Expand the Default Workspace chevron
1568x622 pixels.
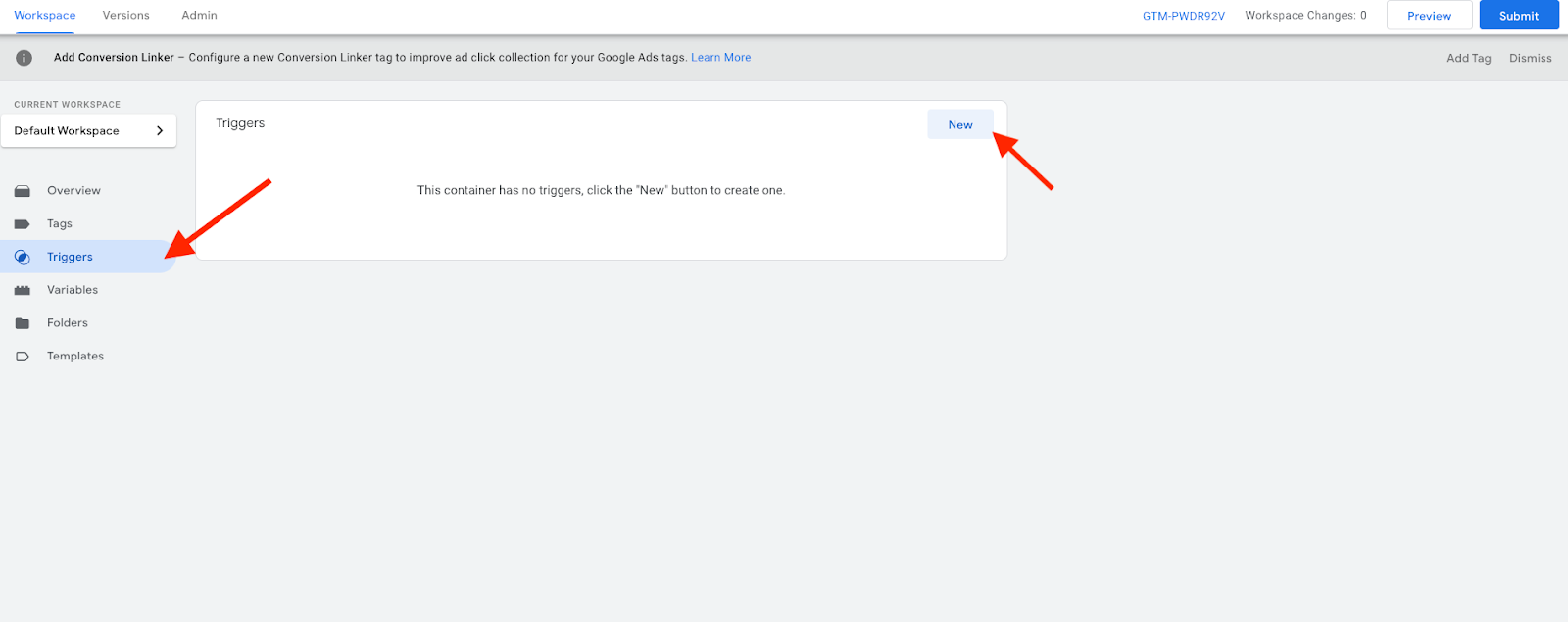(160, 130)
